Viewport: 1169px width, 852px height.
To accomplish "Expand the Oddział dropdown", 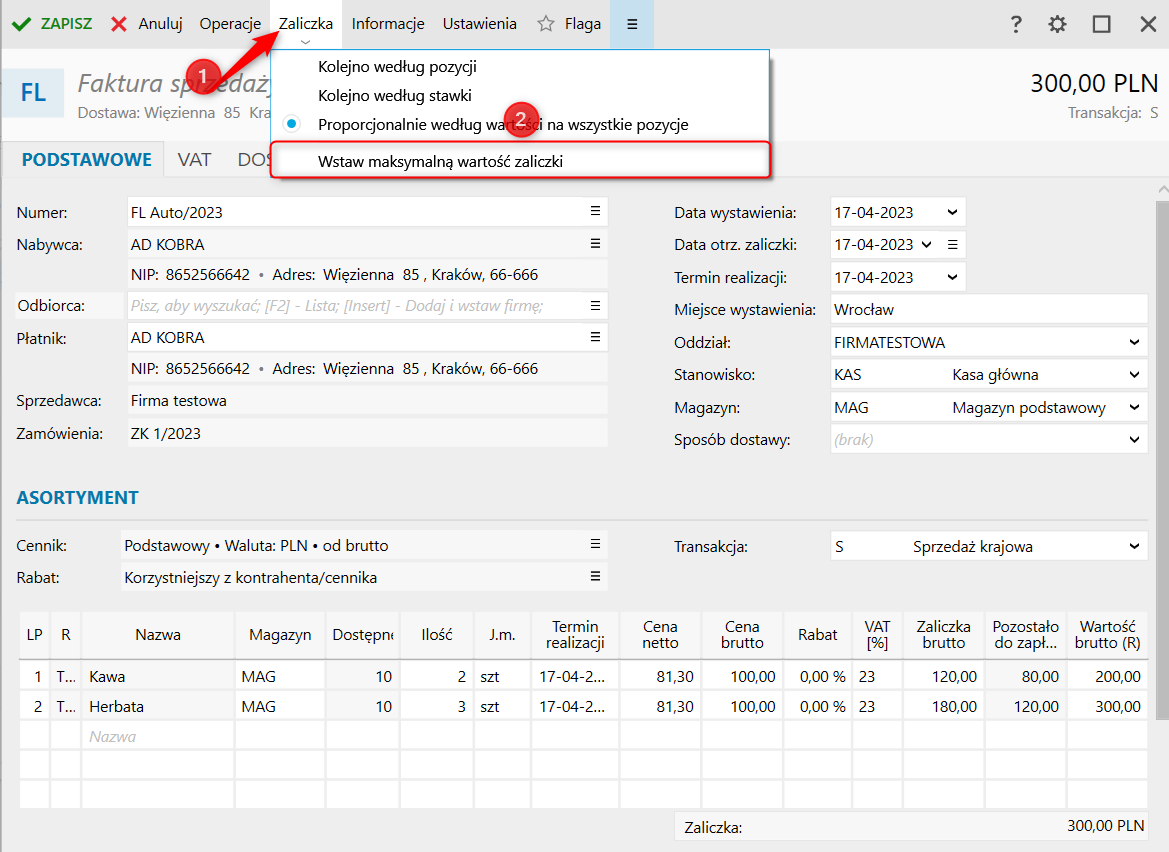I will 1134,342.
